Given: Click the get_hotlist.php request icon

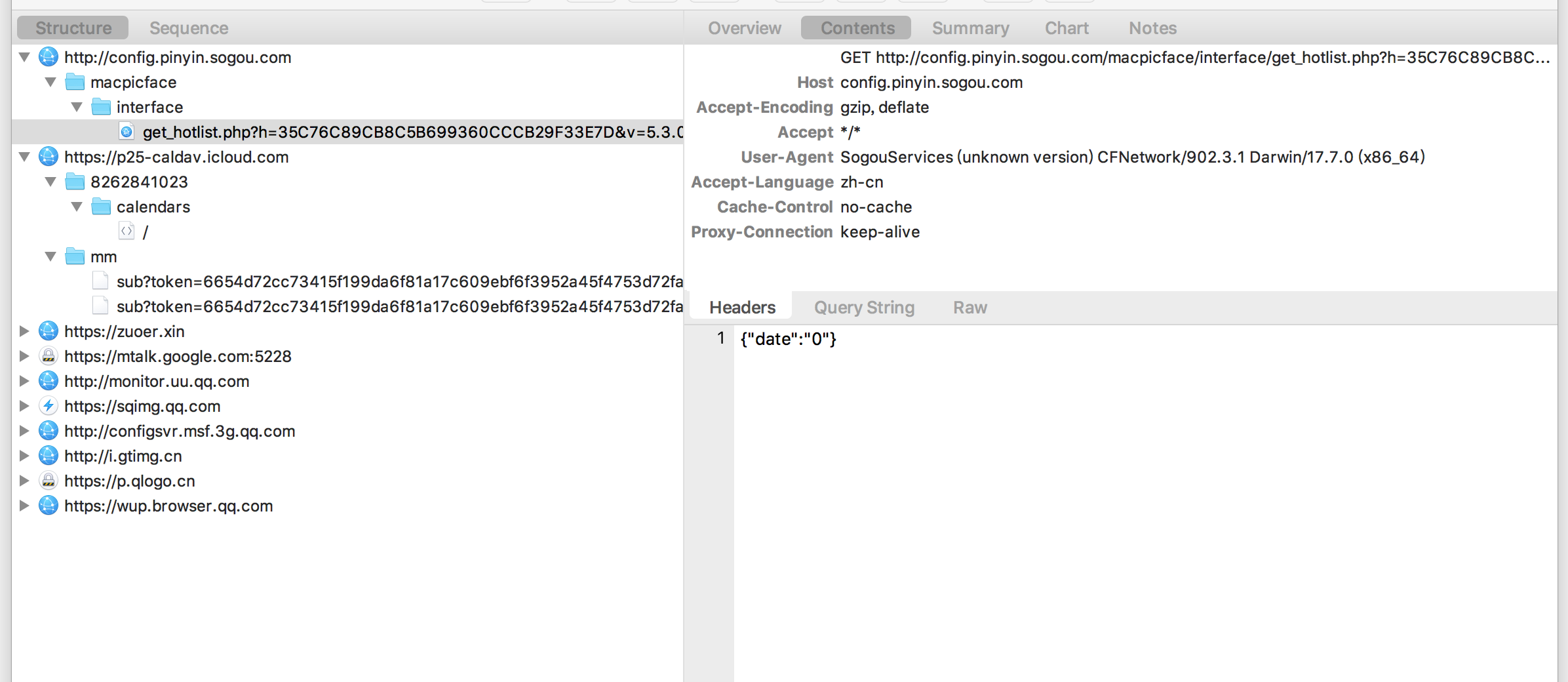Looking at the screenshot, I should (127, 132).
